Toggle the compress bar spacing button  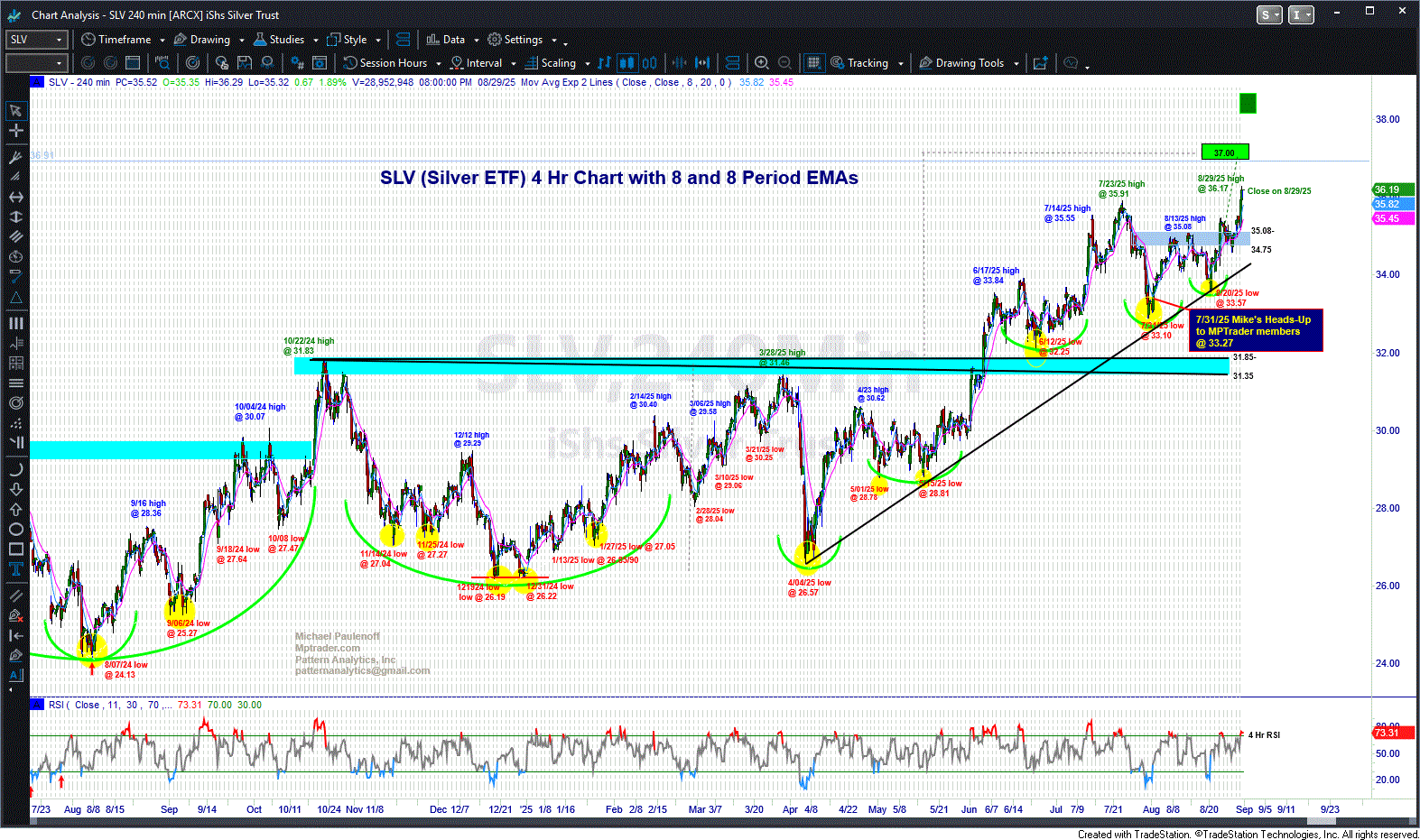(x=679, y=63)
